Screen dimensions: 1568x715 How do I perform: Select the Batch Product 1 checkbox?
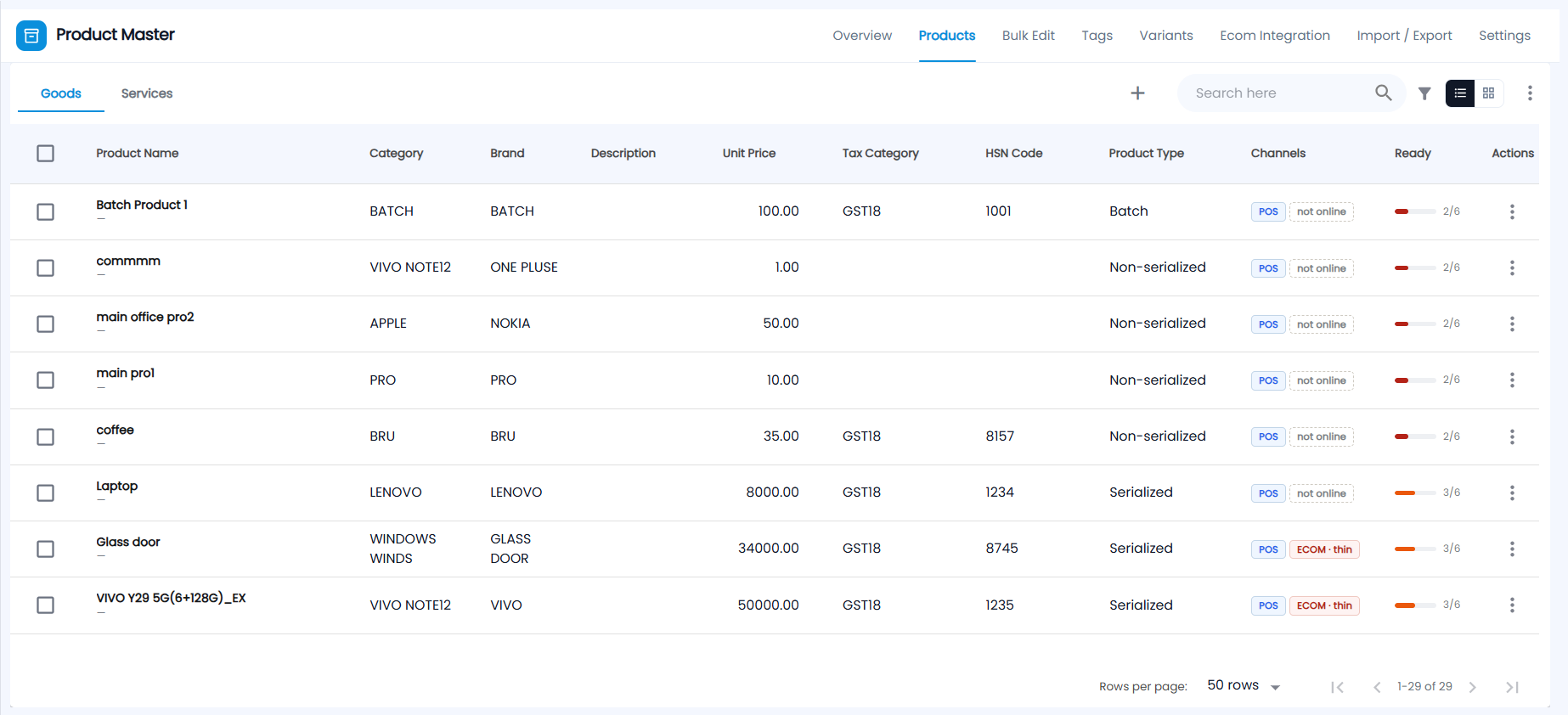[x=46, y=211]
